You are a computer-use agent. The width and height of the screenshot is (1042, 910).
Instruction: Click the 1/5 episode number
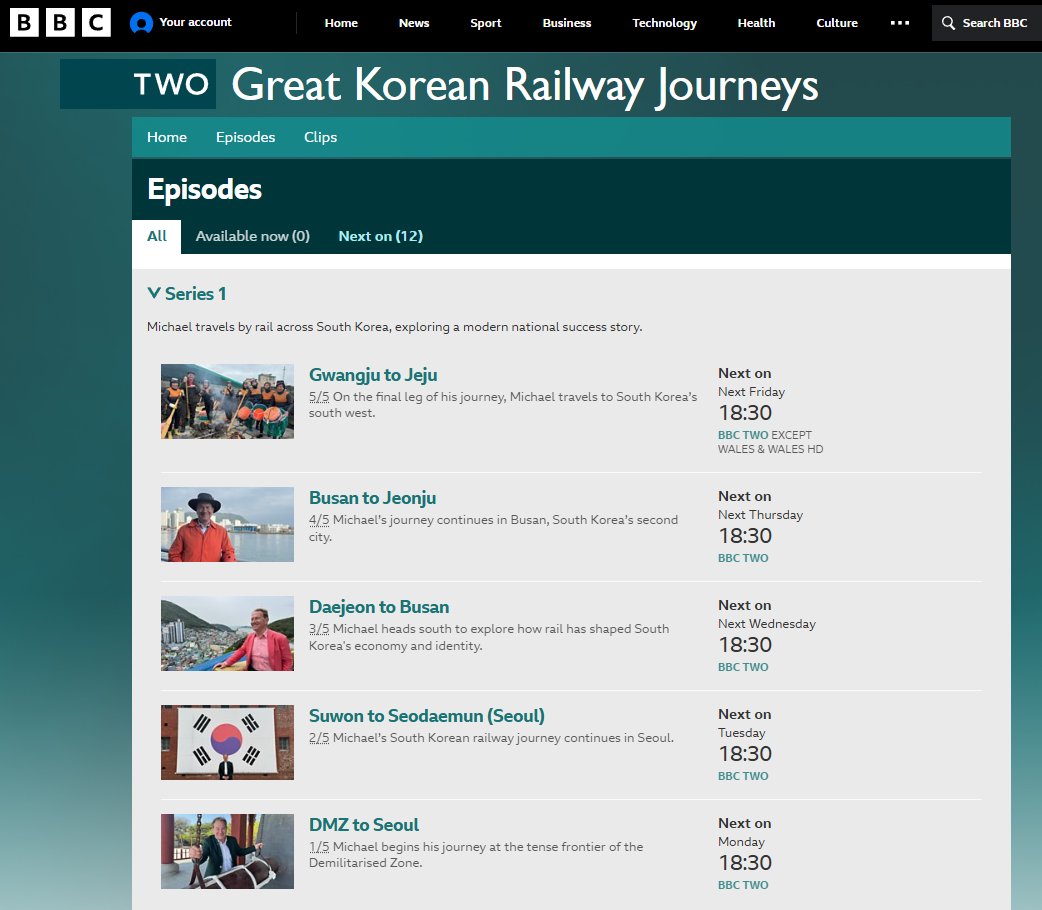[319, 847]
